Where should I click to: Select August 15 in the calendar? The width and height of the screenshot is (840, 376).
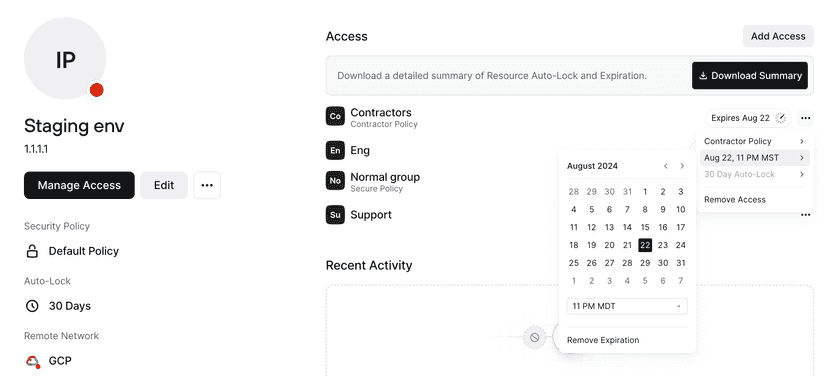[x=645, y=227]
